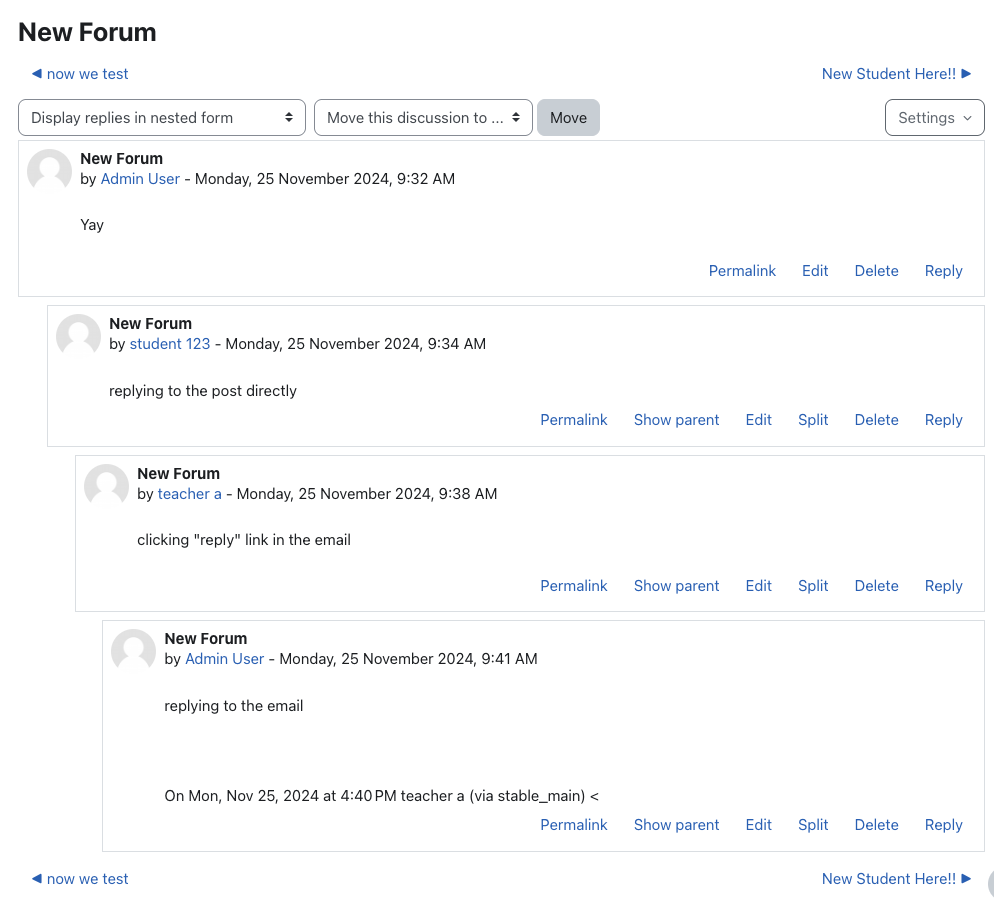This screenshot has height=898, width=994.
Task: Click the Move button
Action: point(568,118)
